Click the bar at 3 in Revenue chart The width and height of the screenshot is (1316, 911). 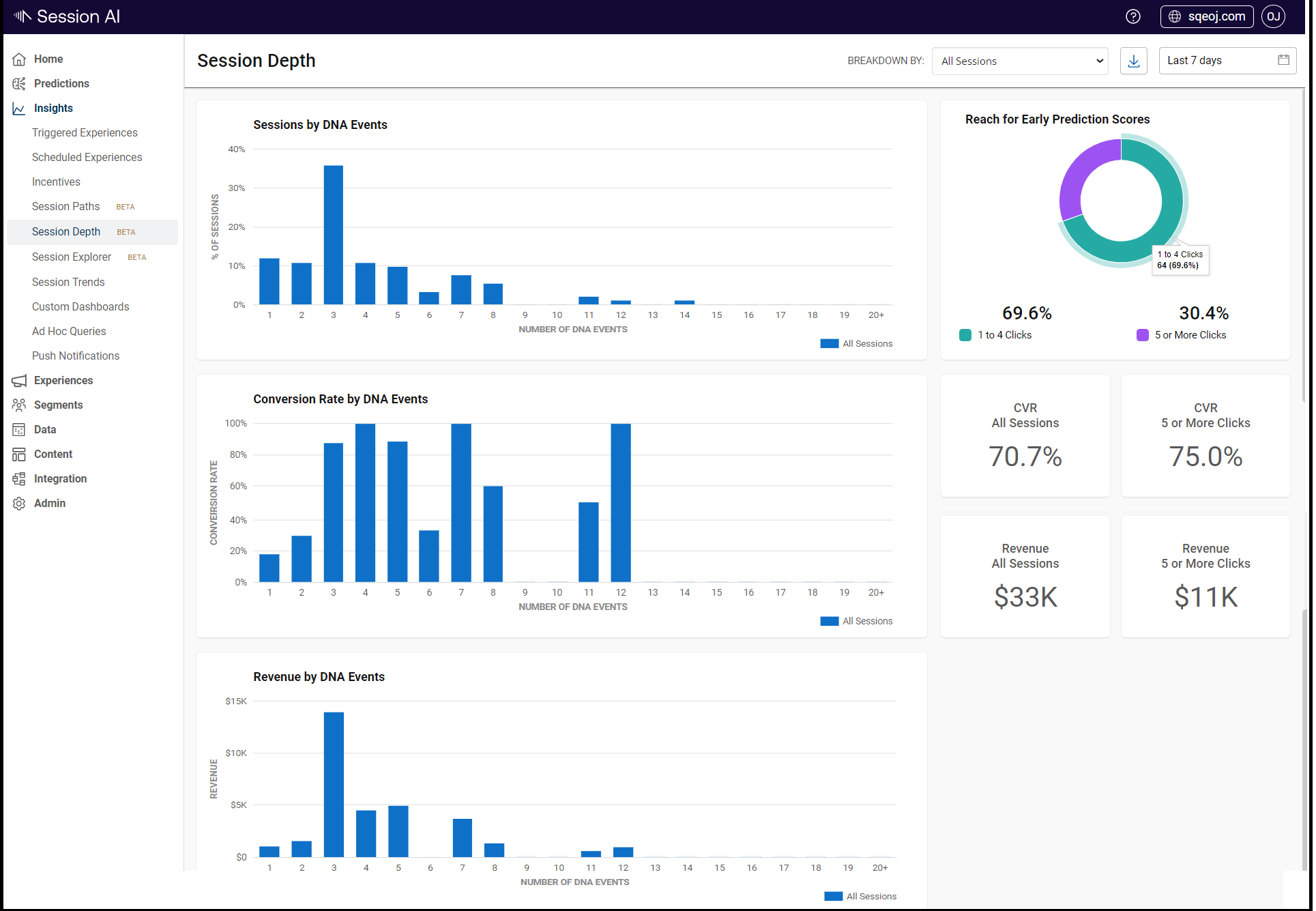[334, 785]
